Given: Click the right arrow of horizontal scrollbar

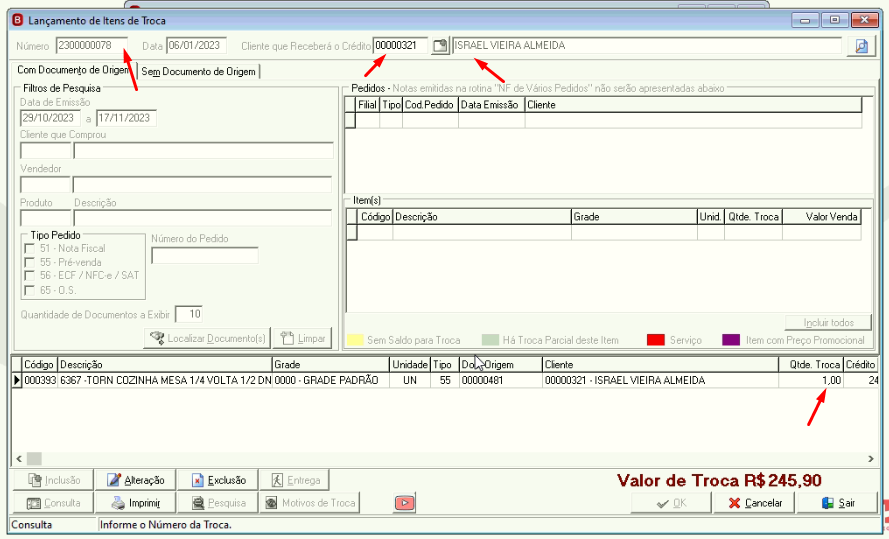Looking at the screenshot, I should point(871,459).
